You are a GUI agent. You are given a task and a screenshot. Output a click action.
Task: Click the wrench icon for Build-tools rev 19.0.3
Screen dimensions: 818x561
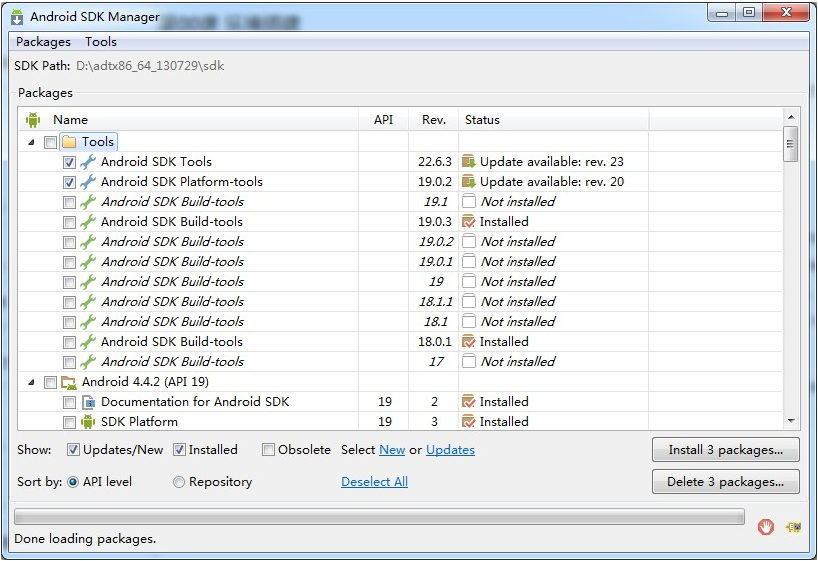tap(88, 222)
